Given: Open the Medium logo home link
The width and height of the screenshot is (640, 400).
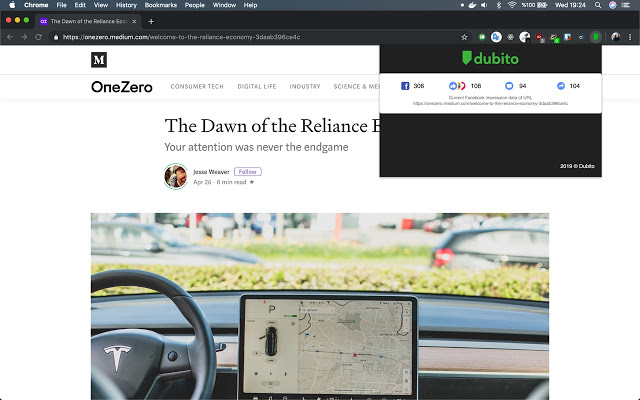Looking at the screenshot, I should click(x=99, y=60).
